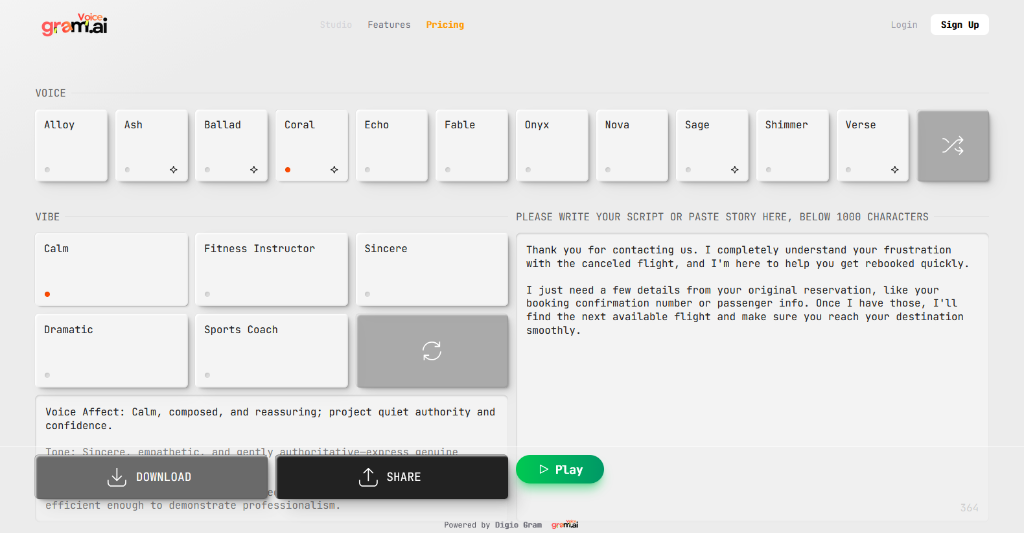Screen dimensions: 1024x533
Task: Pick the Dramatic vibe
Action: click(x=111, y=350)
